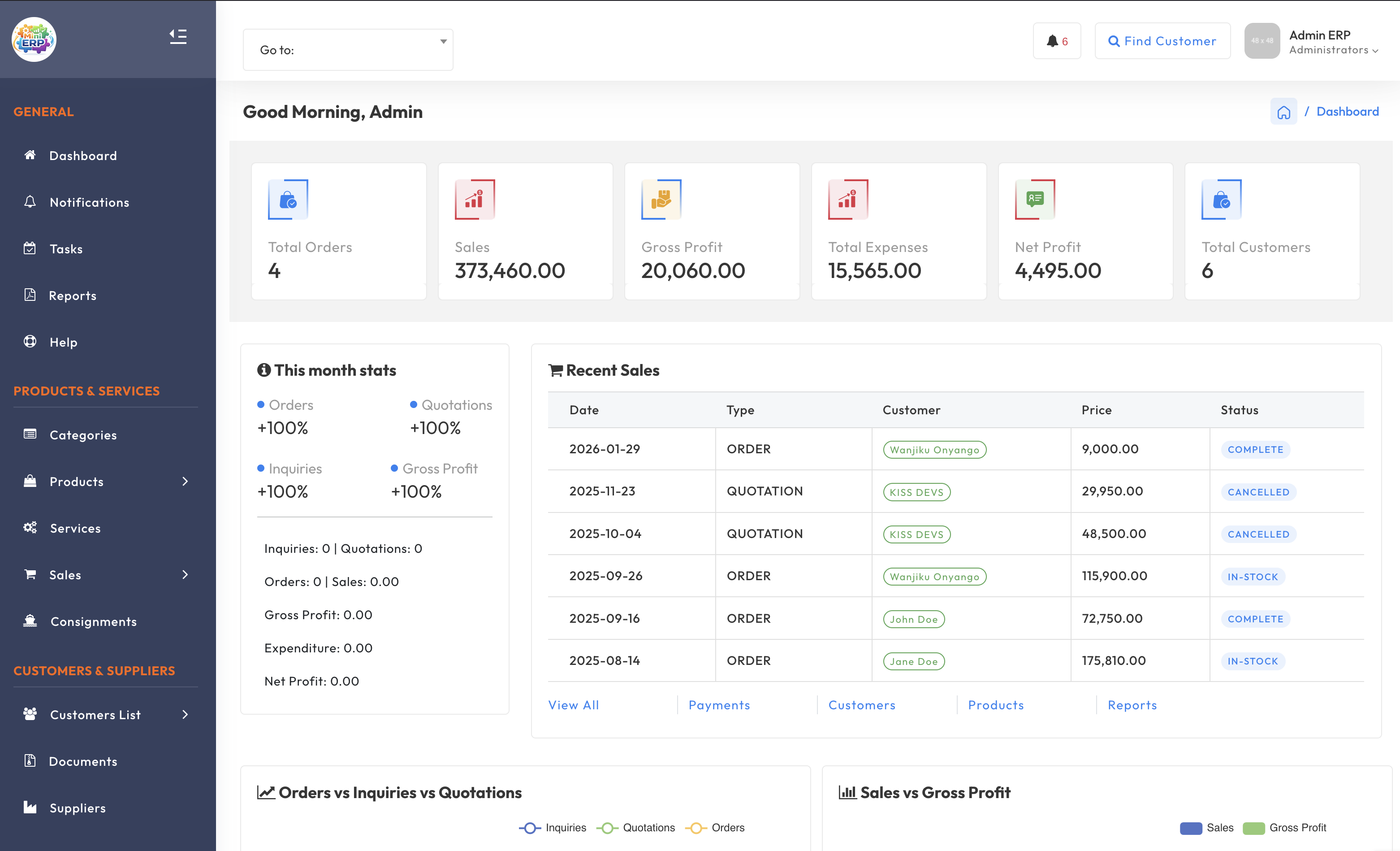1400x851 pixels.
Task: Toggle the Quotations series in the chart legend
Action: tap(636, 828)
